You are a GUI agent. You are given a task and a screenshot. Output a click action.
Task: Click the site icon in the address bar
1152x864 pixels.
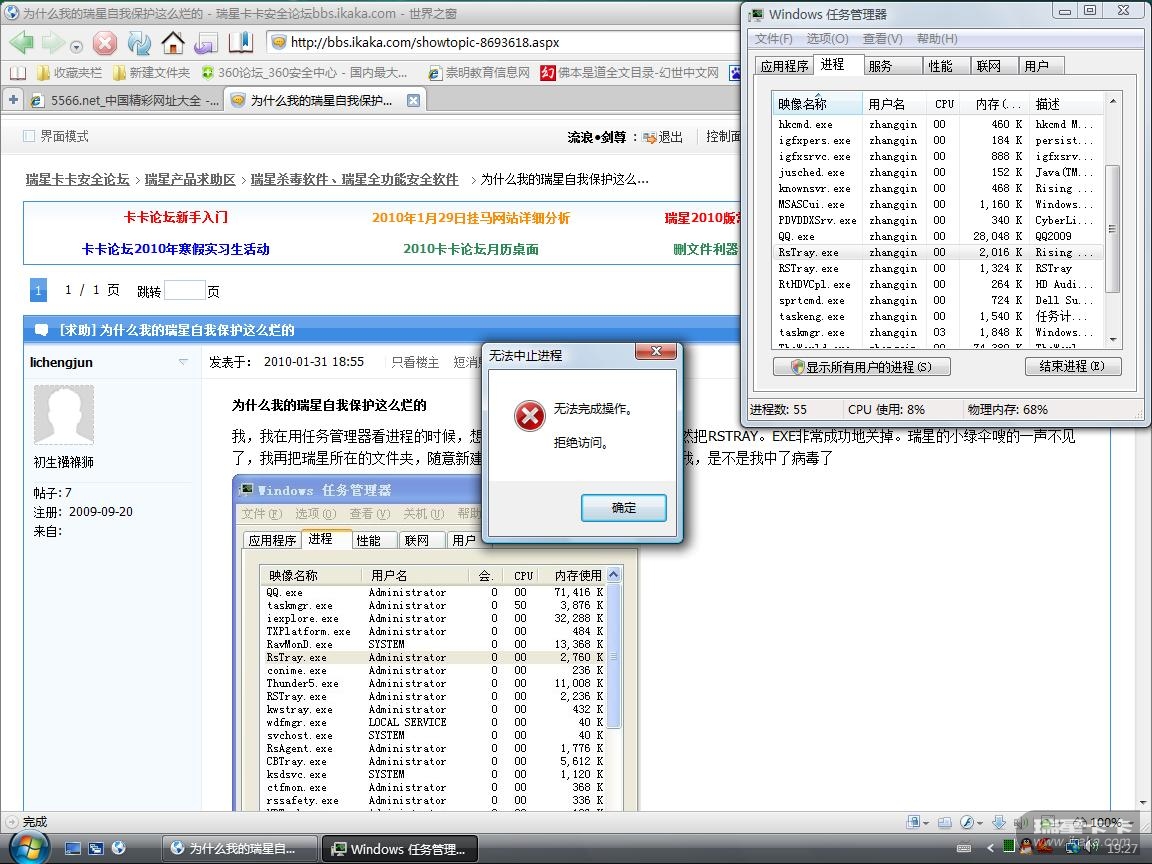278,43
